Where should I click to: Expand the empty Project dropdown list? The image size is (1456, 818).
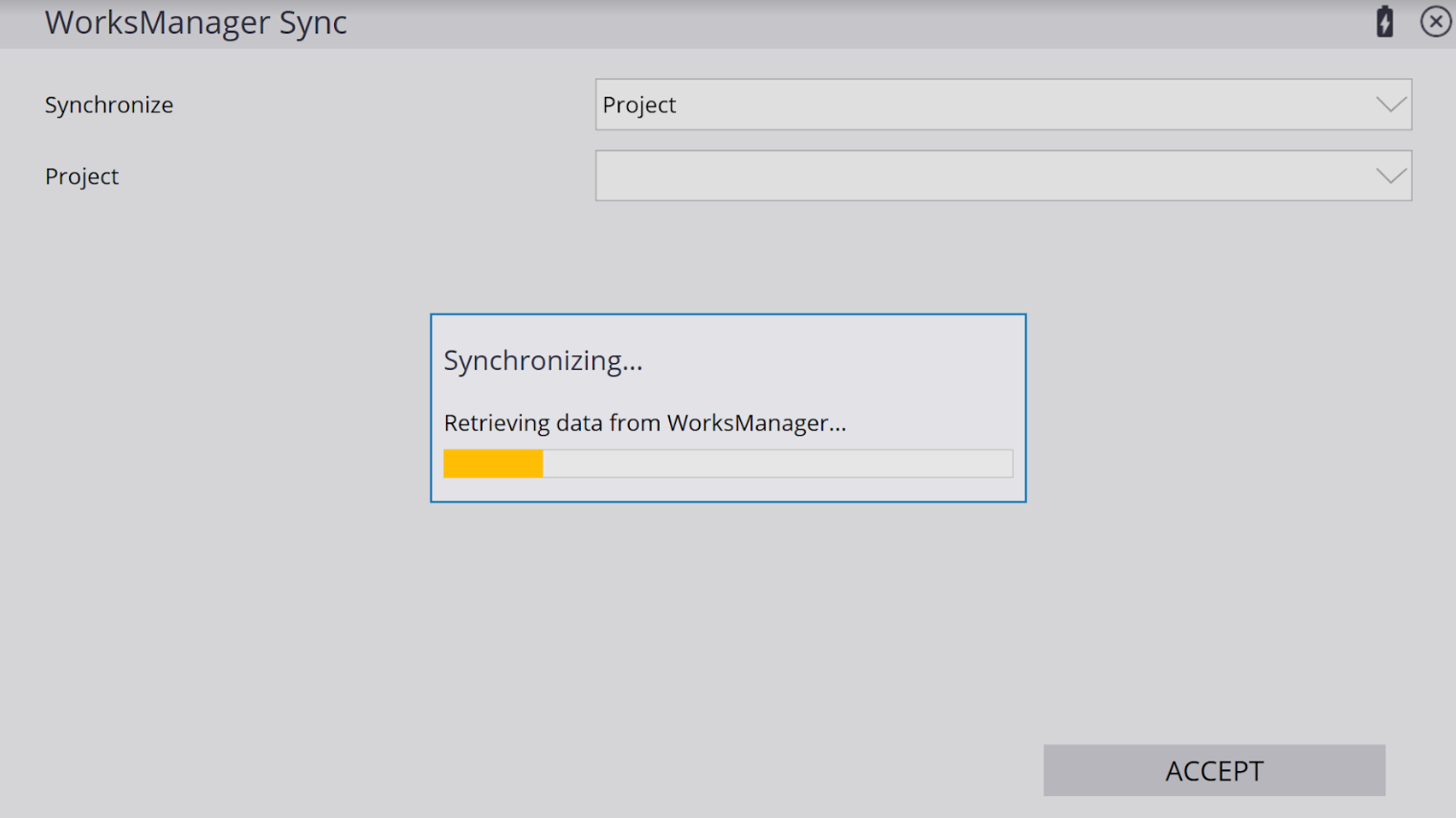(x=1003, y=175)
